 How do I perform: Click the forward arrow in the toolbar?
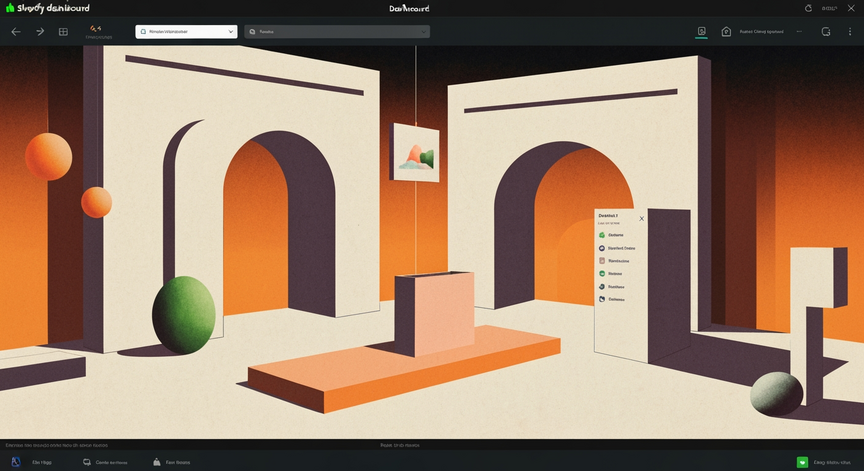[40, 32]
